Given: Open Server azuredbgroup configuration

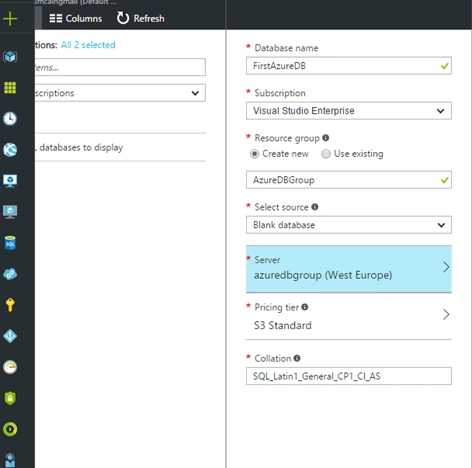Looking at the screenshot, I should [x=349, y=269].
